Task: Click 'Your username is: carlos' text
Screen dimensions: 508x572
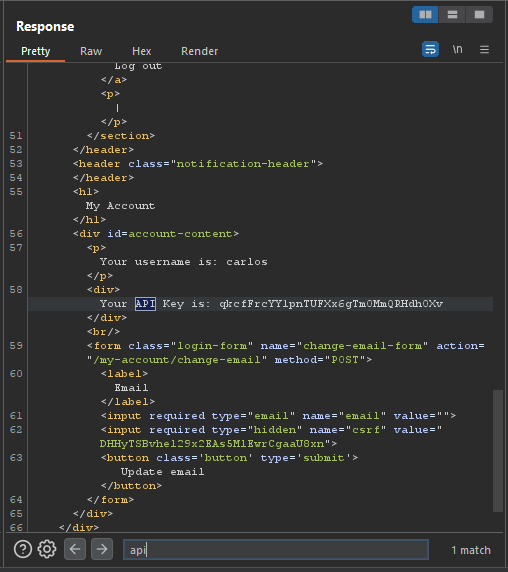Action: (184, 262)
